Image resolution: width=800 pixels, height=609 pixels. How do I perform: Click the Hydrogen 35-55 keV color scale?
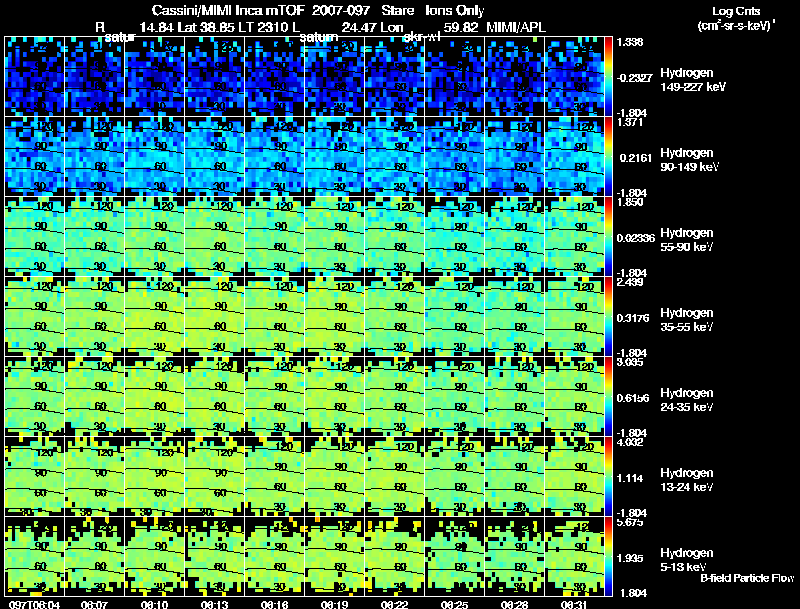(608, 316)
